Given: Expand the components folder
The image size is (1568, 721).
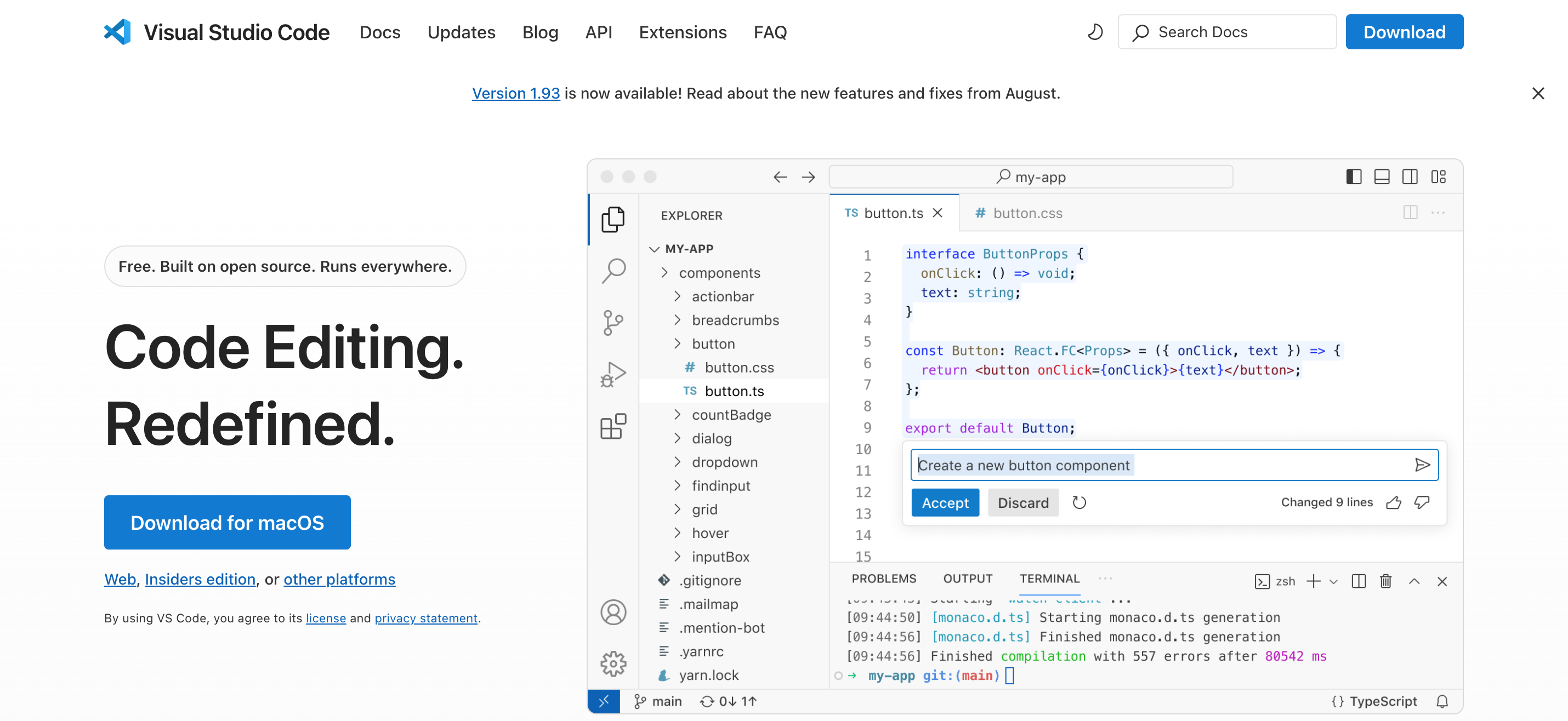Looking at the screenshot, I should click(x=719, y=273).
